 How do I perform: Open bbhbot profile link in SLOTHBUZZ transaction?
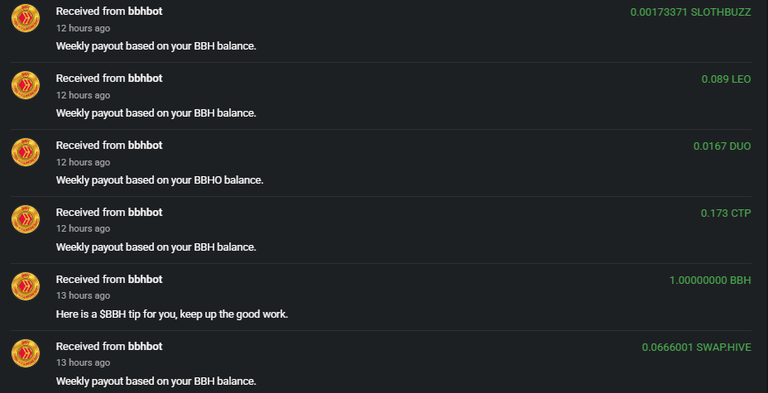[x=145, y=11]
